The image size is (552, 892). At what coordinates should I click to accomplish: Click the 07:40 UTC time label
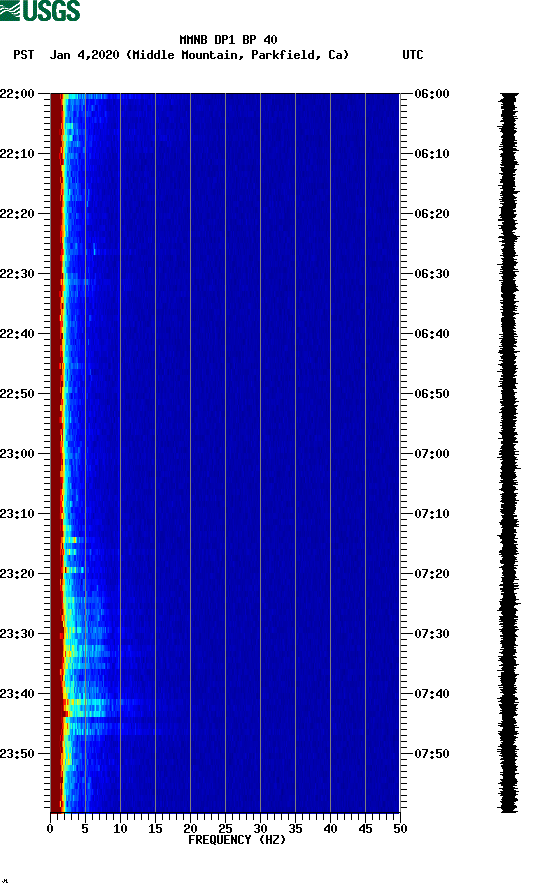(x=432, y=694)
